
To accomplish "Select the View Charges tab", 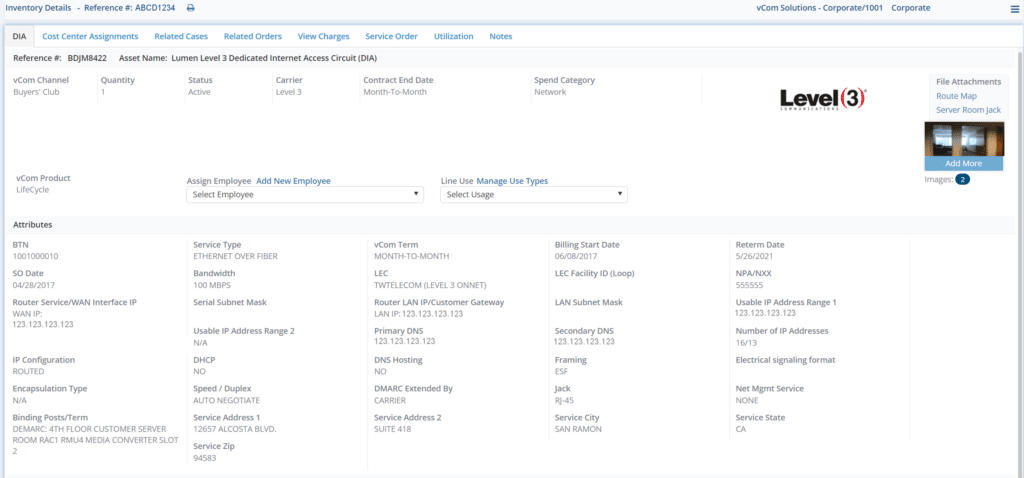I will [323, 36].
